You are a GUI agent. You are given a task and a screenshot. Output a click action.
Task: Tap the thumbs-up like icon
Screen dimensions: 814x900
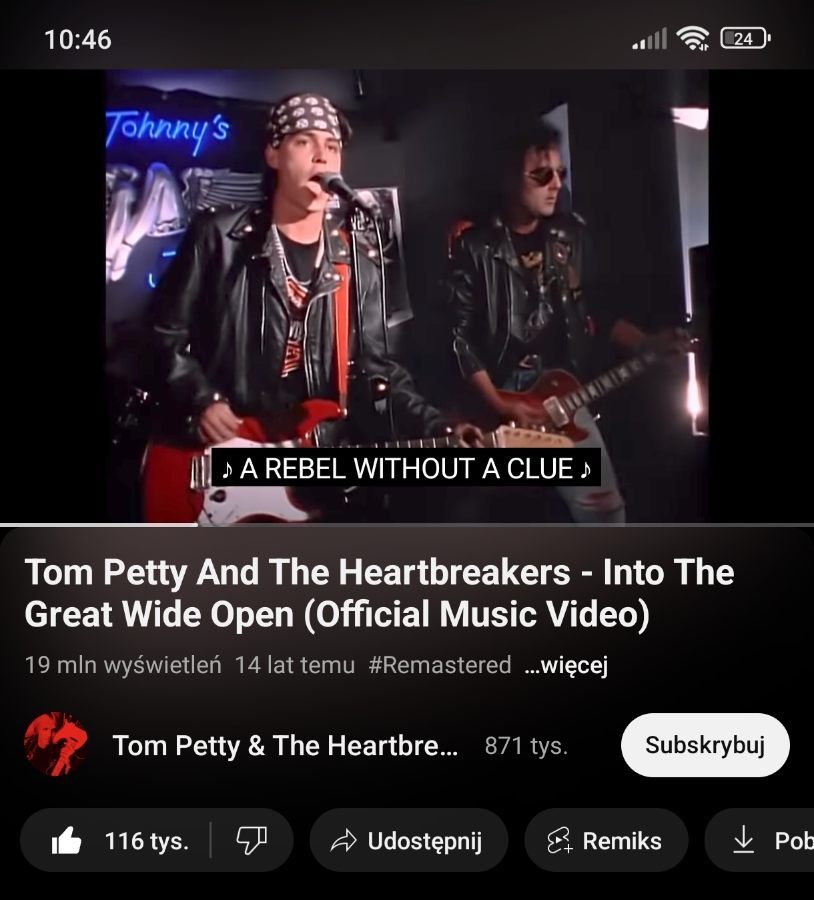click(x=67, y=841)
